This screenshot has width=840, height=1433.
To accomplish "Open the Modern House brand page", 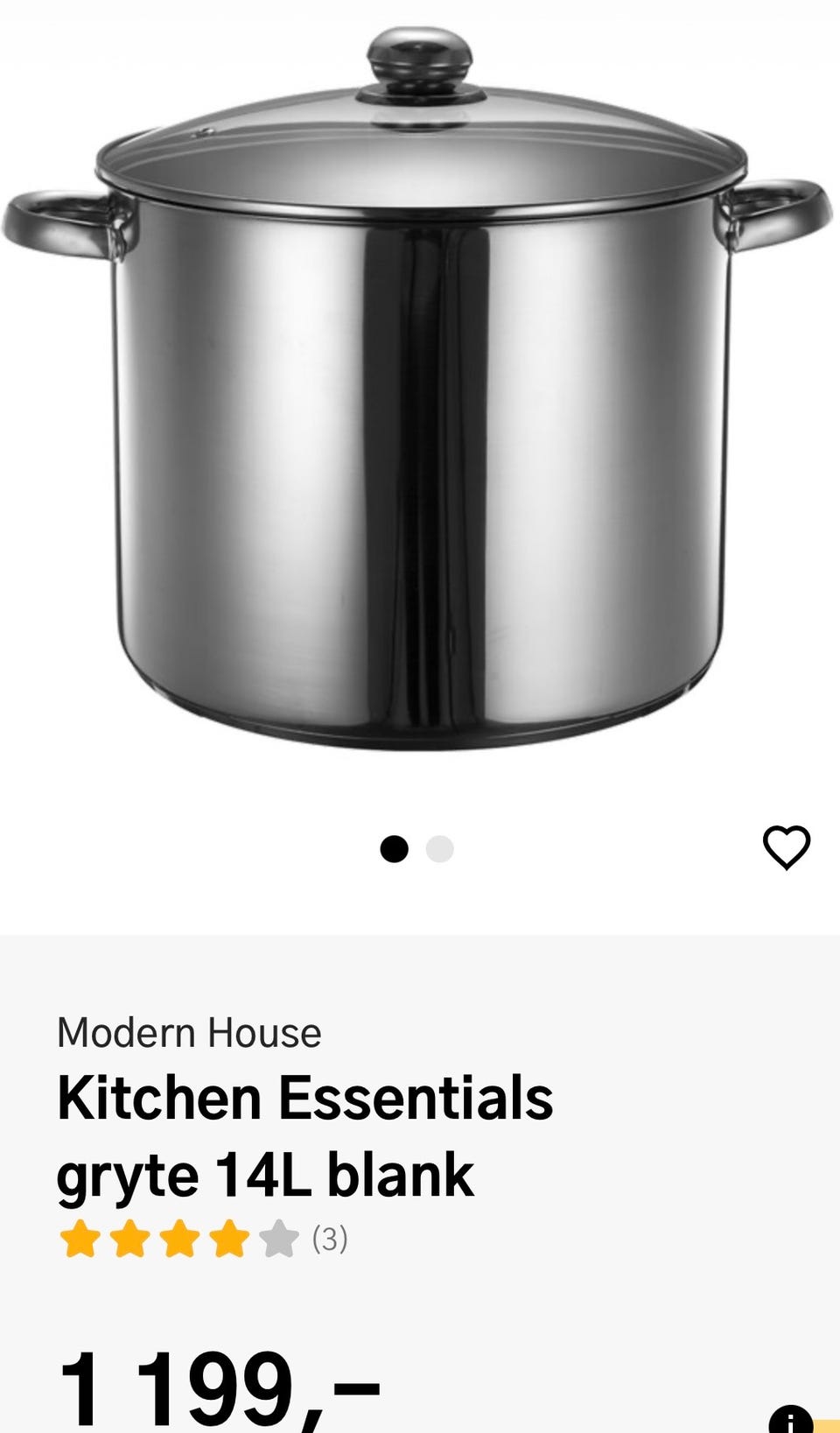I will pos(189,1033).
